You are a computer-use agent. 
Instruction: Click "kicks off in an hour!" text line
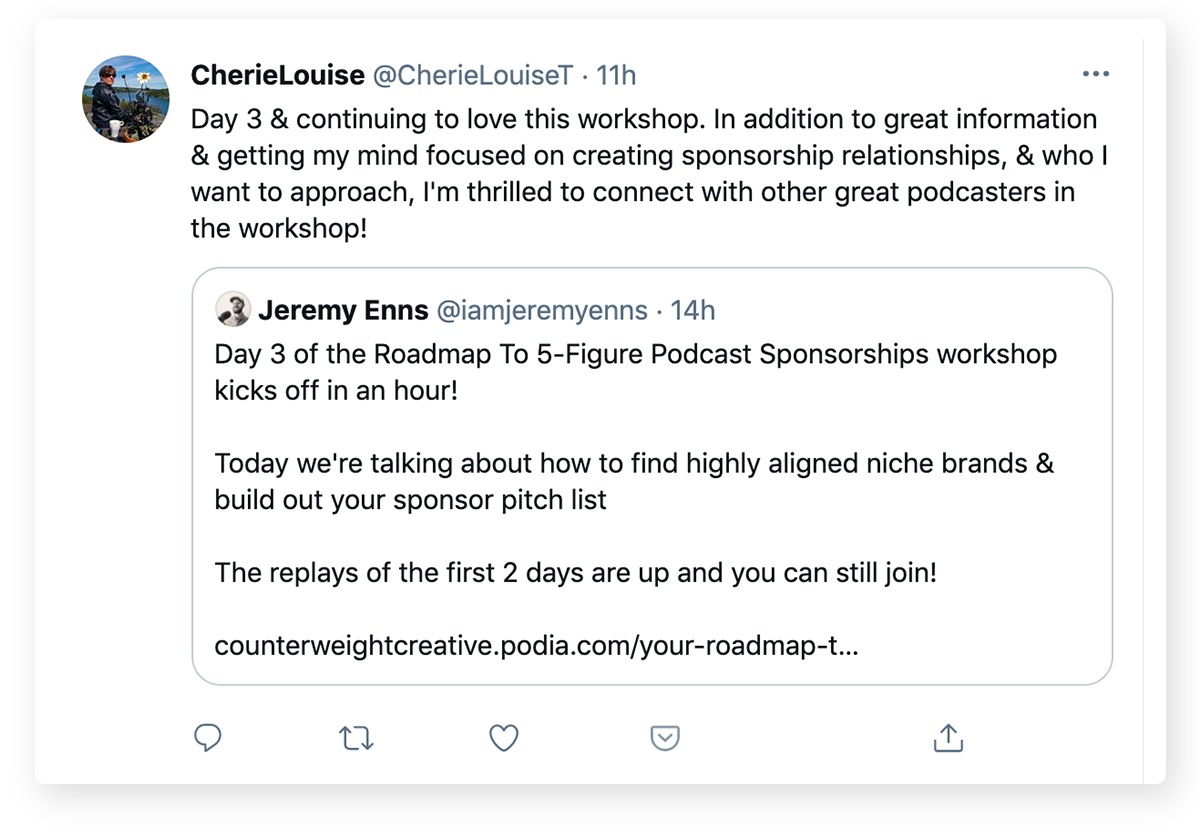336,390
